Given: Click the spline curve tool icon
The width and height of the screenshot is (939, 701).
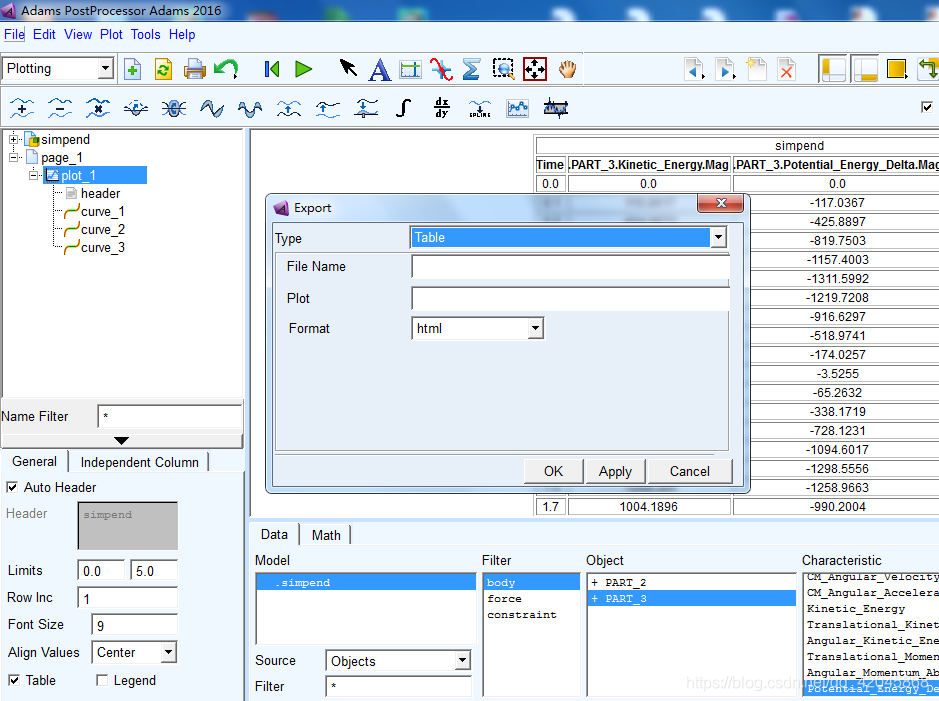Looking at the screenshot, I should coord(480,108).
